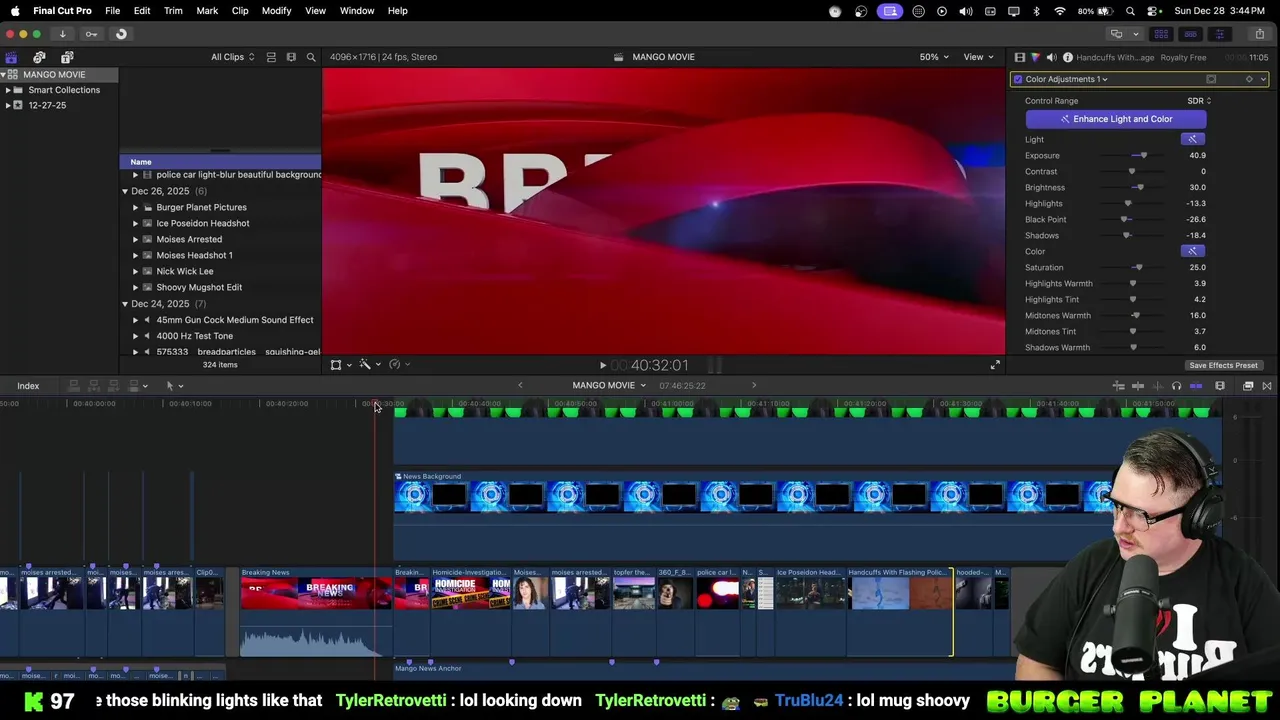Expand the 12-27-25 event

click(8, 105)
